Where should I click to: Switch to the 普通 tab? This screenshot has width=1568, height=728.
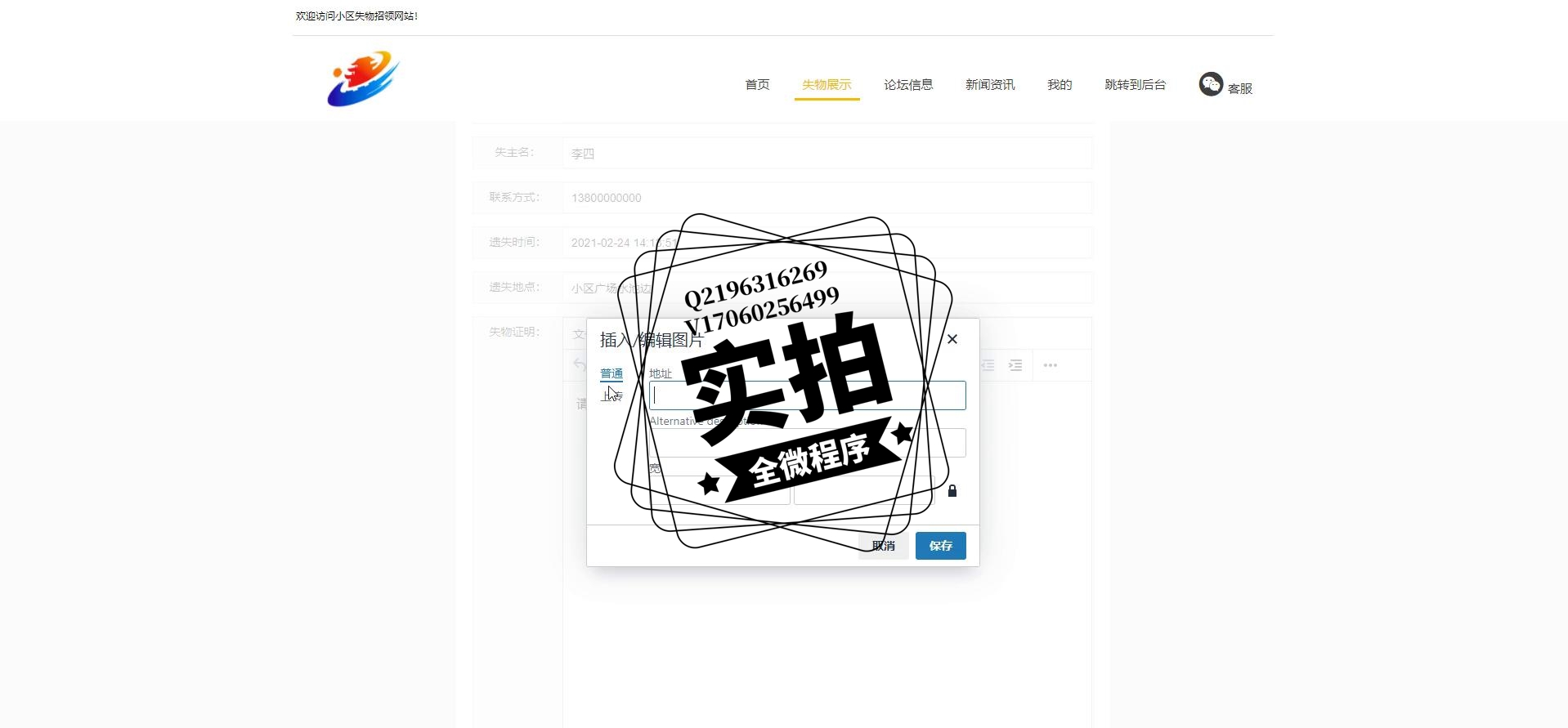tap(612, 373)
